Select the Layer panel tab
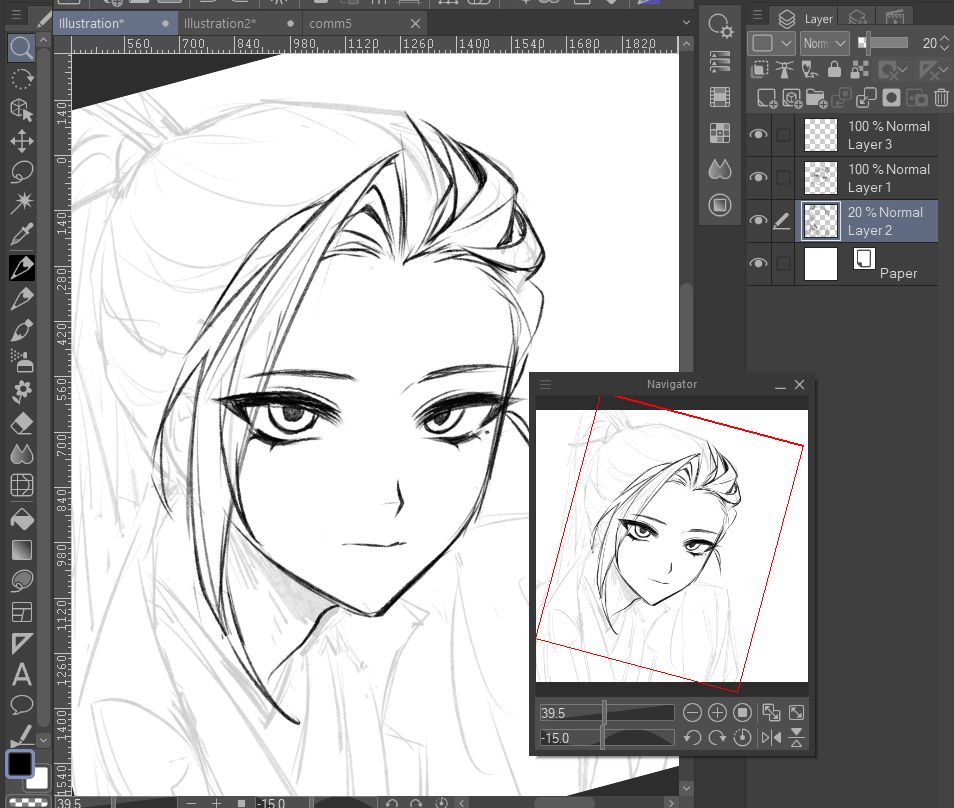954x808 pixels. [804, 19]
